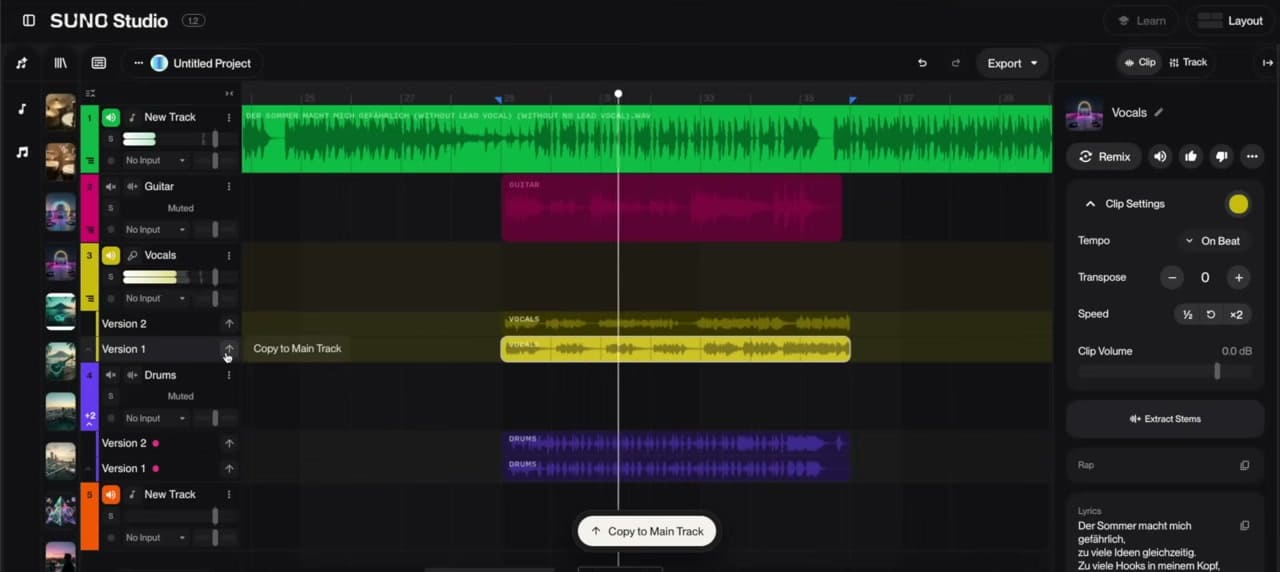The height and width of the screenshot is (572, 1280).
Task: Click the Extract Stems button
Action: (1165, 419)
